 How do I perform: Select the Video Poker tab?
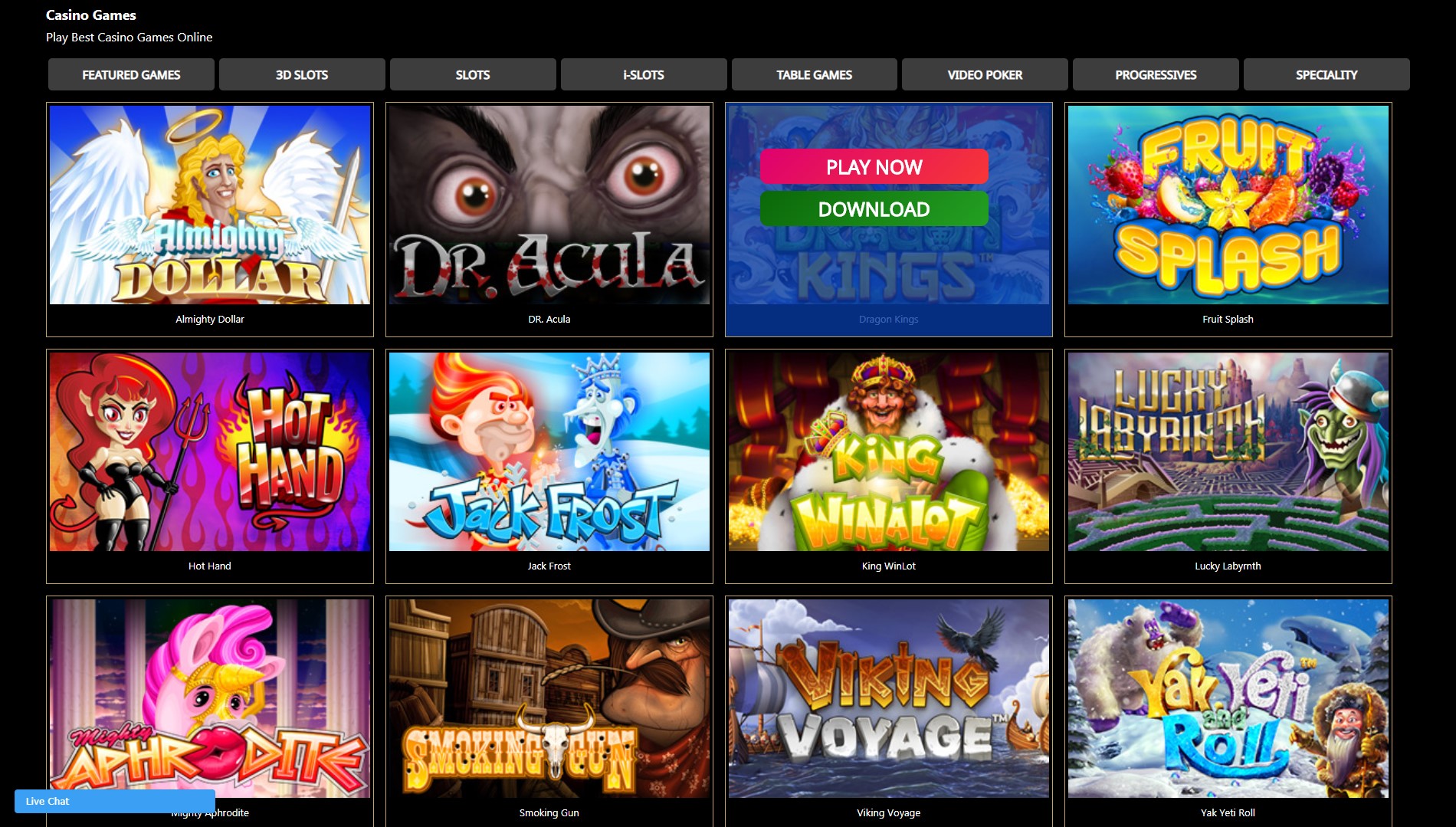pos(985,74)
